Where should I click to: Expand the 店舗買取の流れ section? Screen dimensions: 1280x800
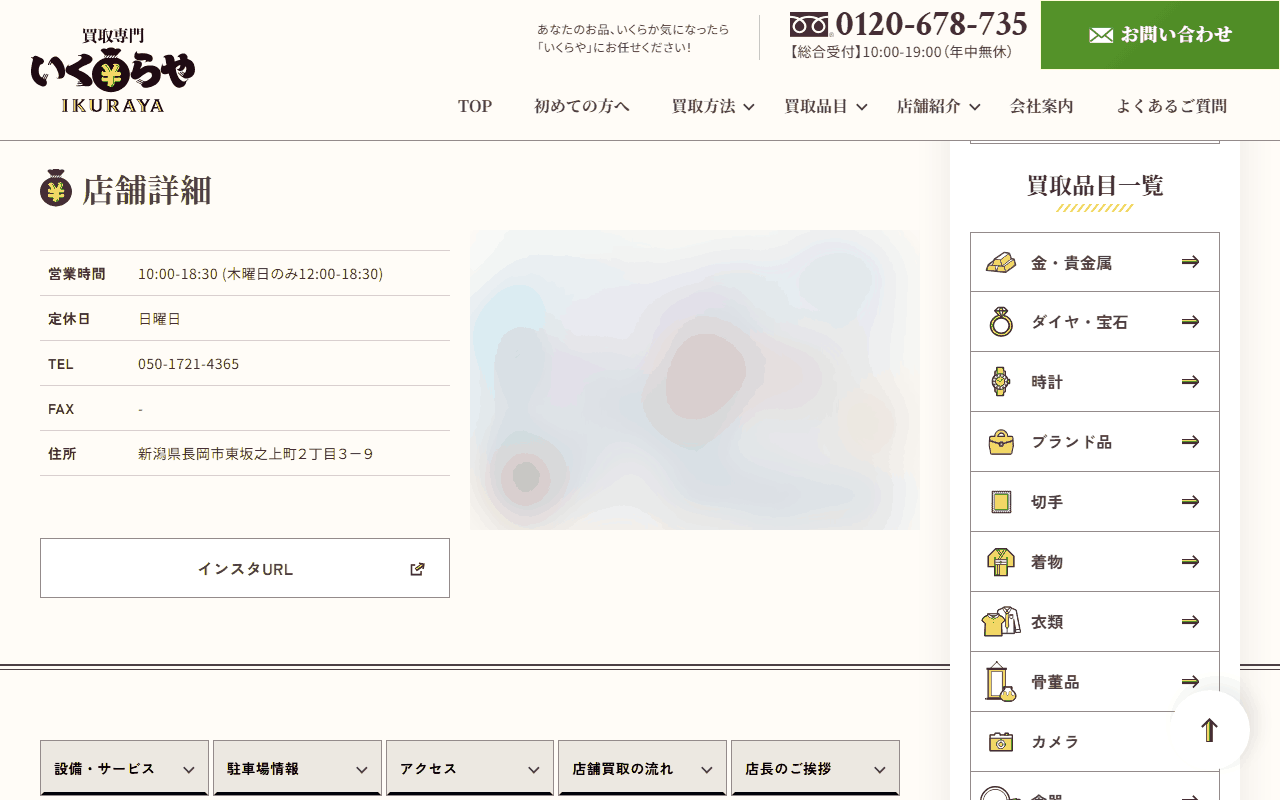(x=642, y=768)
